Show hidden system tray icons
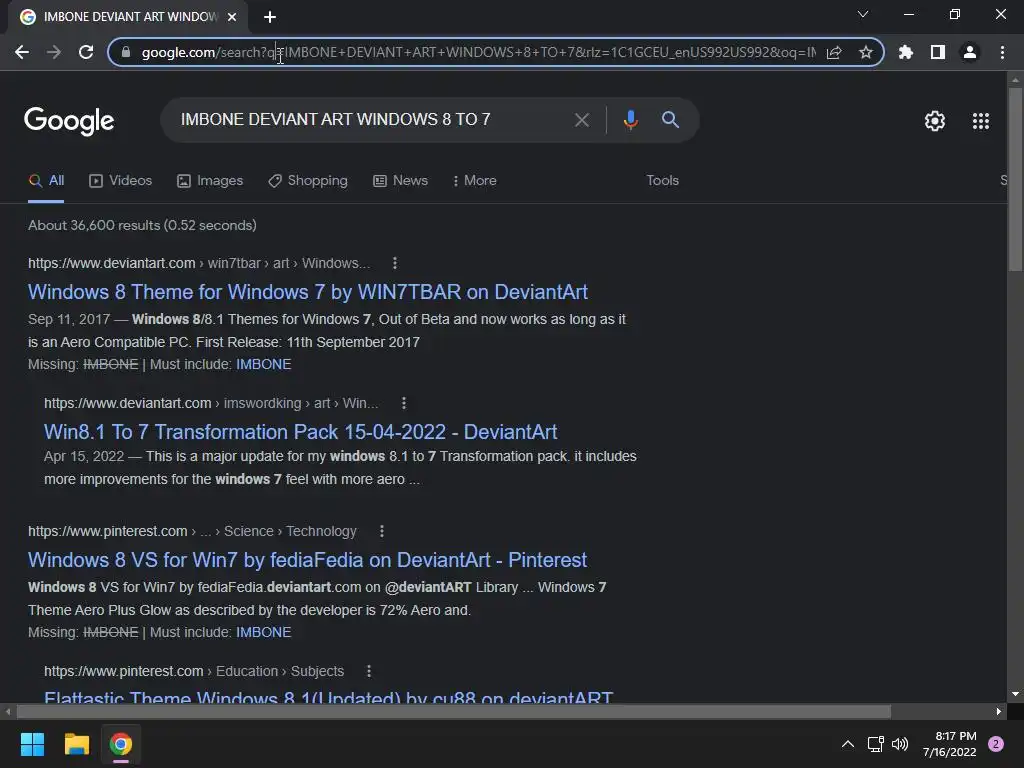Screen dimensions: 1024x768 [848, 744]
